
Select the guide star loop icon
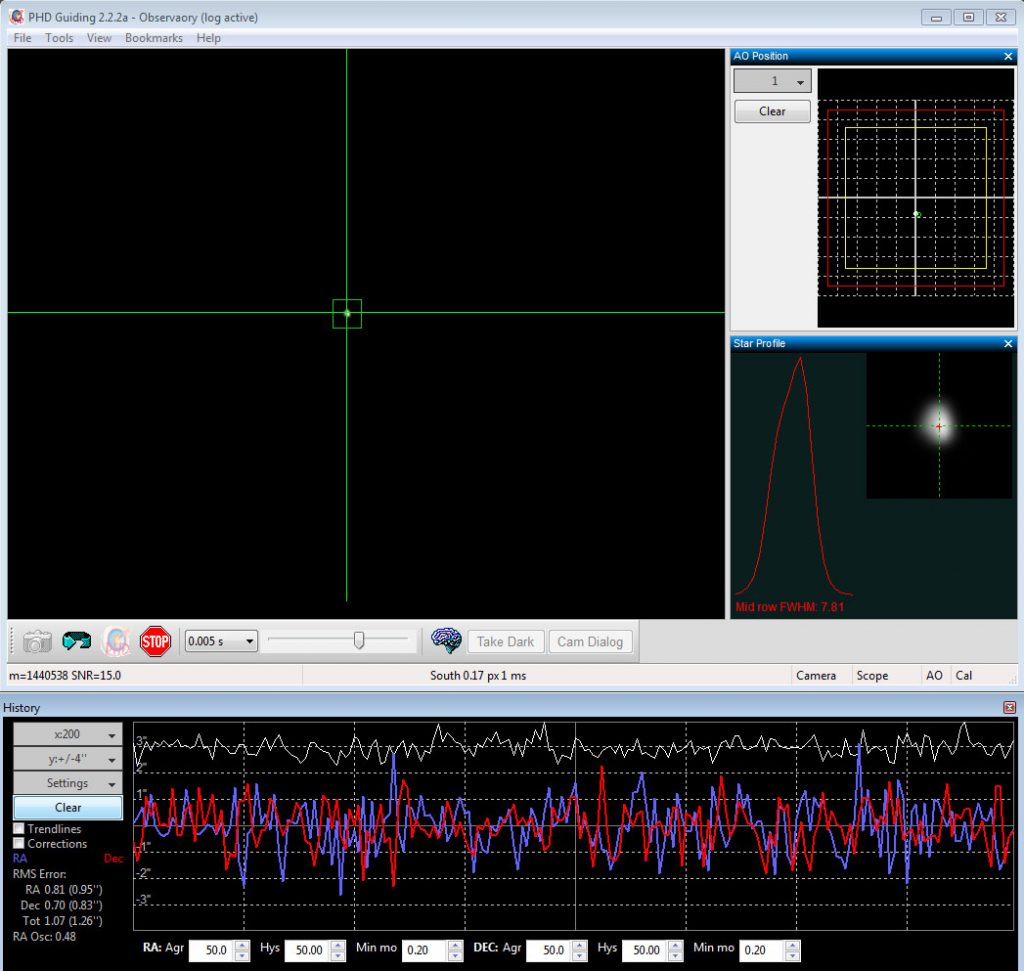point(117,641)
